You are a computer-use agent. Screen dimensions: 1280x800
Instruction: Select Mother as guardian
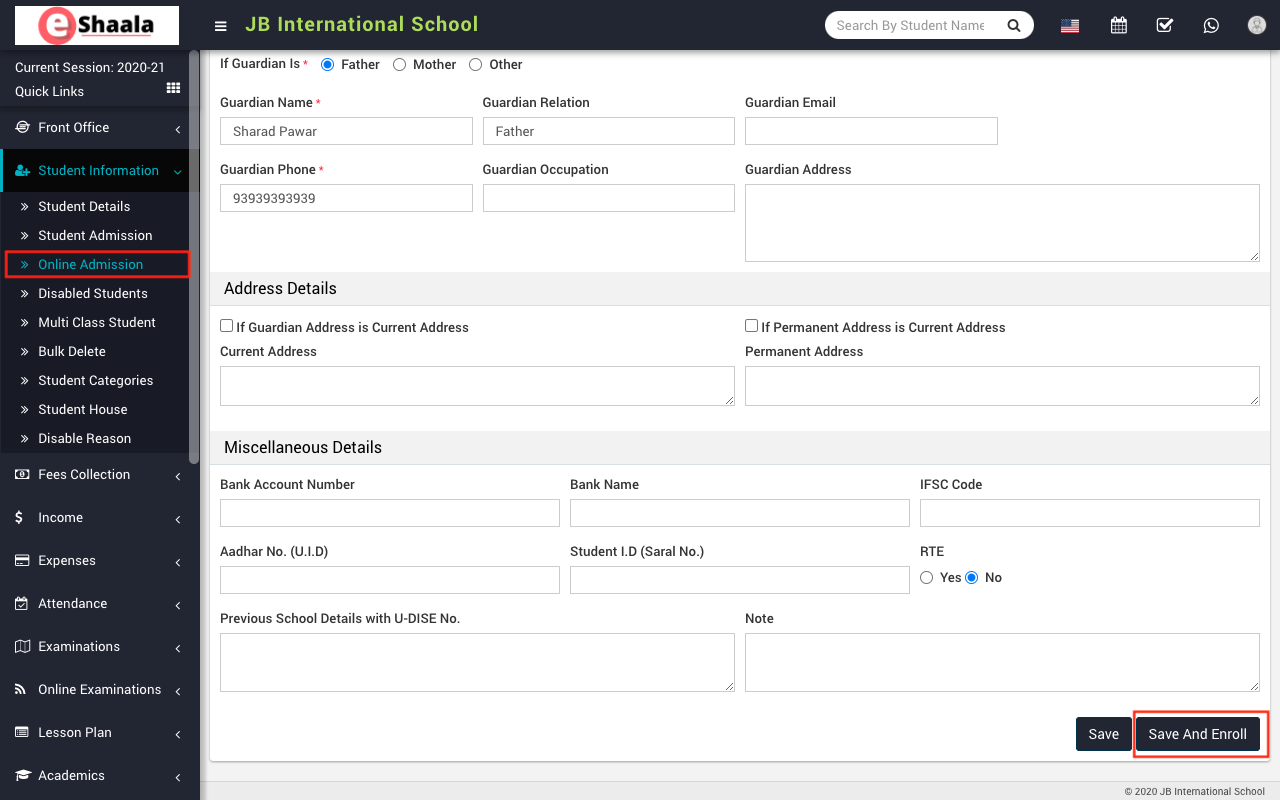pyautogui.click(x=400, y=65)
